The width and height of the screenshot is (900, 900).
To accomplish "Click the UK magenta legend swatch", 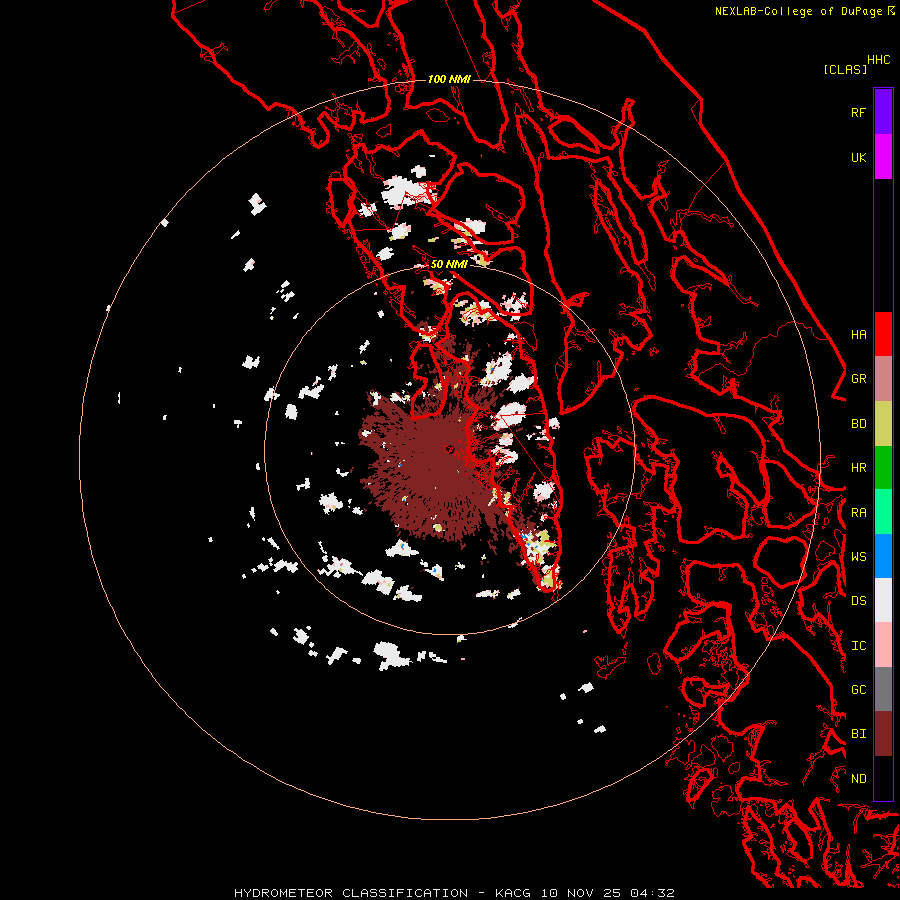I will coord(883,157).
